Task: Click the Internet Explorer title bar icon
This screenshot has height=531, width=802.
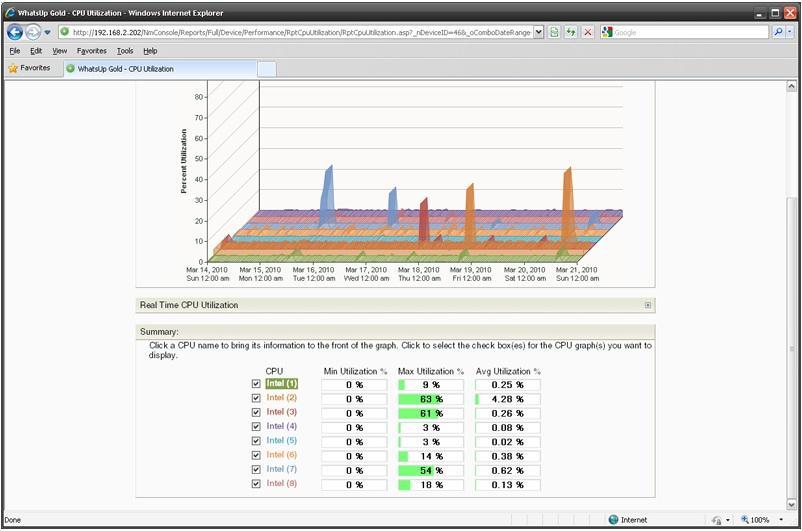Action: click(x=10, y=13)
